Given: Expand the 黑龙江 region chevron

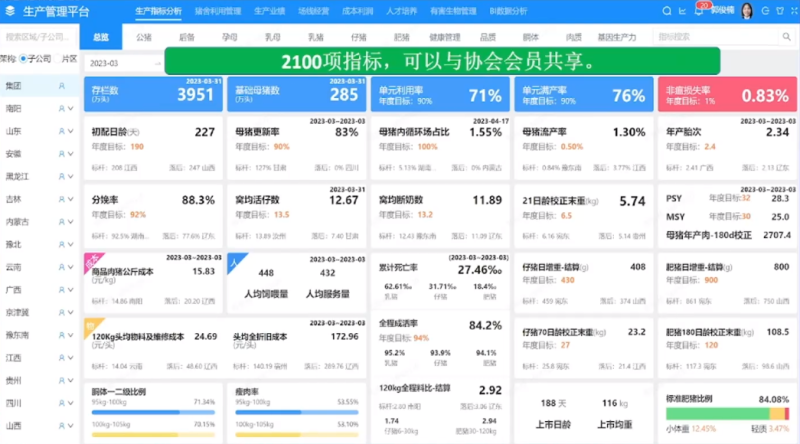Looking at the screenshot, I should (x=70, y=177).
